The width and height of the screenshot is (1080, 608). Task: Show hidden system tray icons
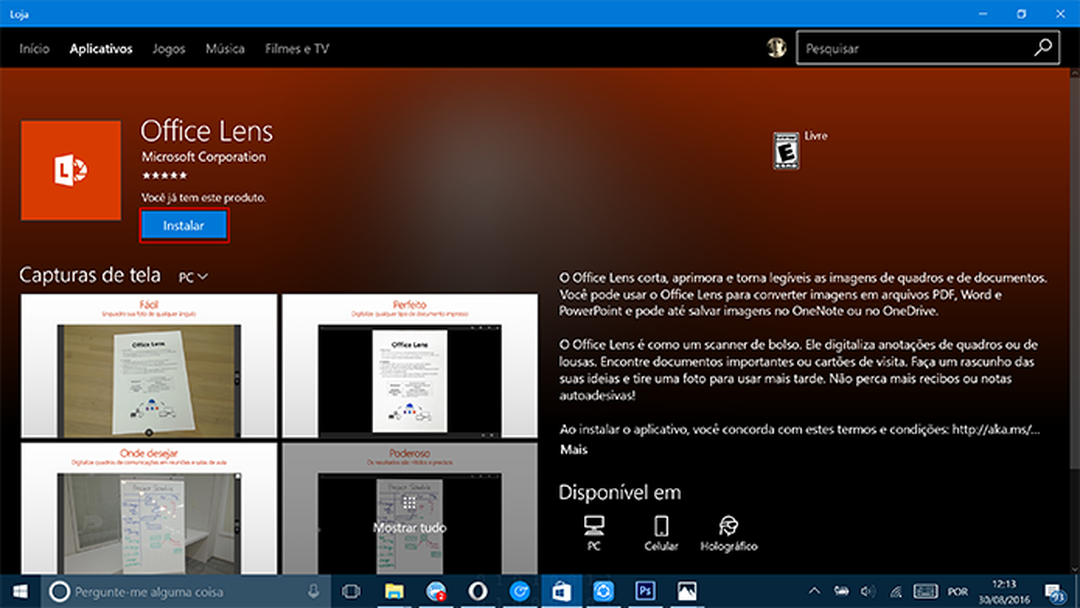[x=814, y=591]
